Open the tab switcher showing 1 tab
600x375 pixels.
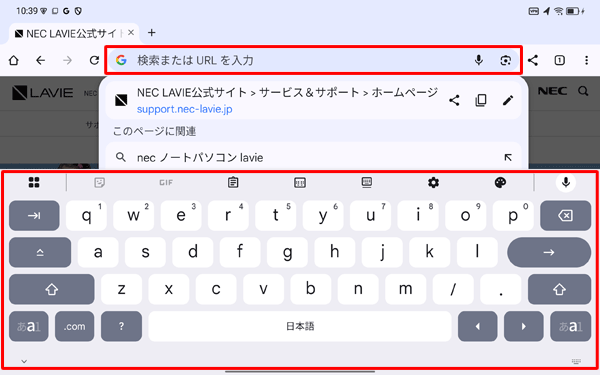pyautogui.click(x=559, y=60)
